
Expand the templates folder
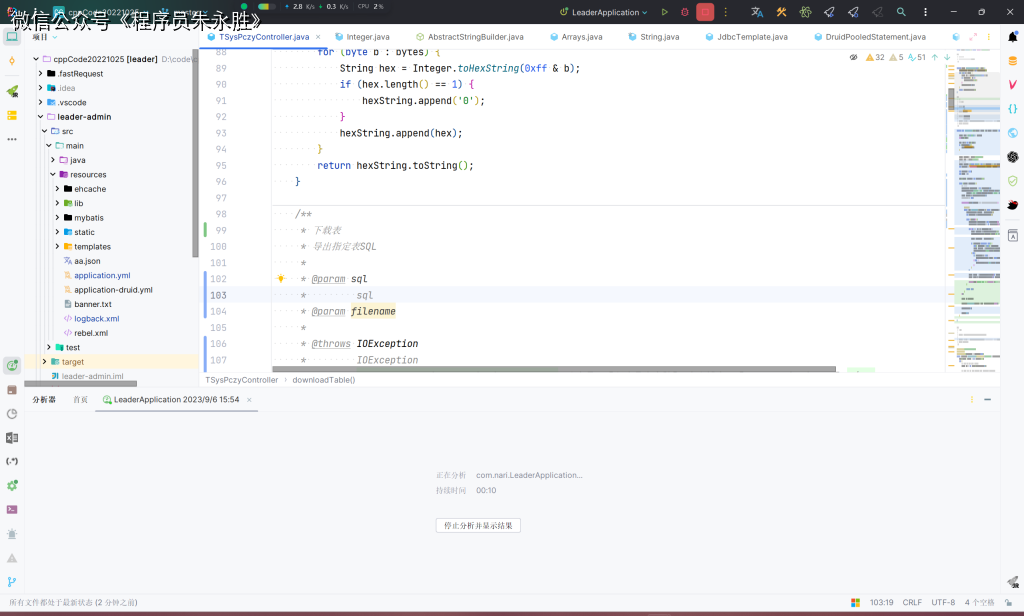pos(57,246)
